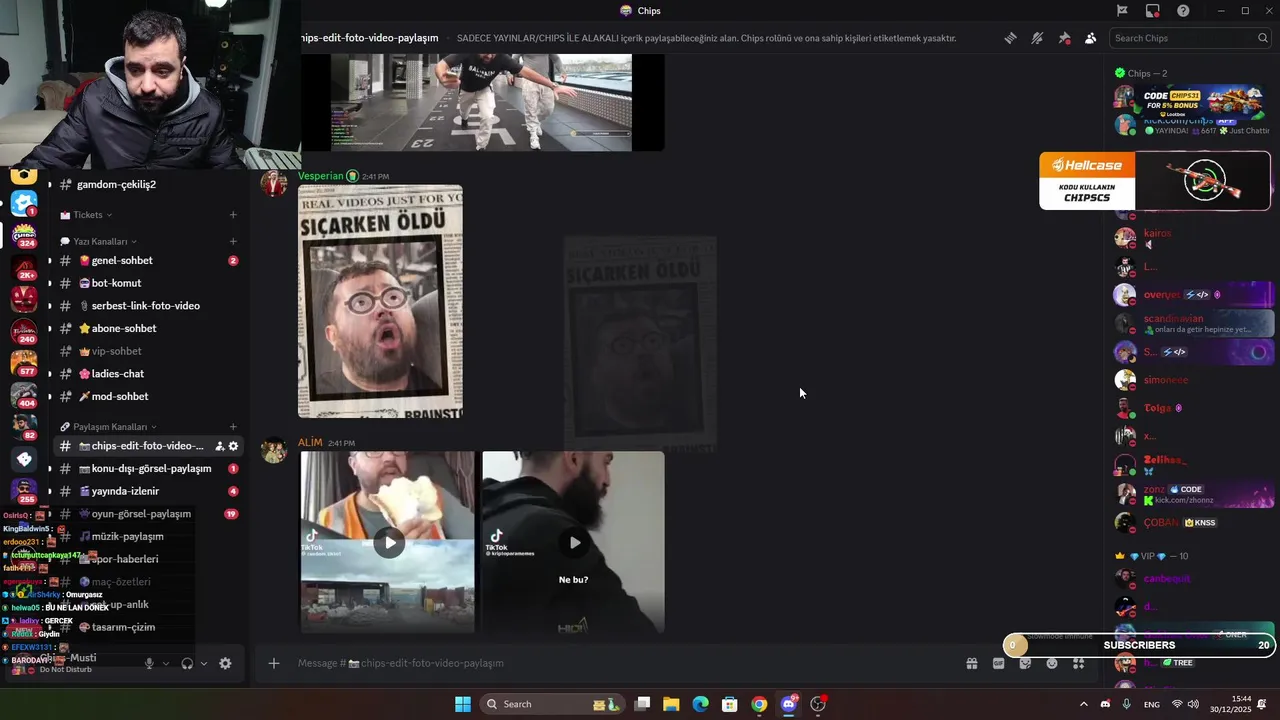Screen dimensions: 1280x720
Task: Open the gift icon in message bar
Action: (971, 663)
